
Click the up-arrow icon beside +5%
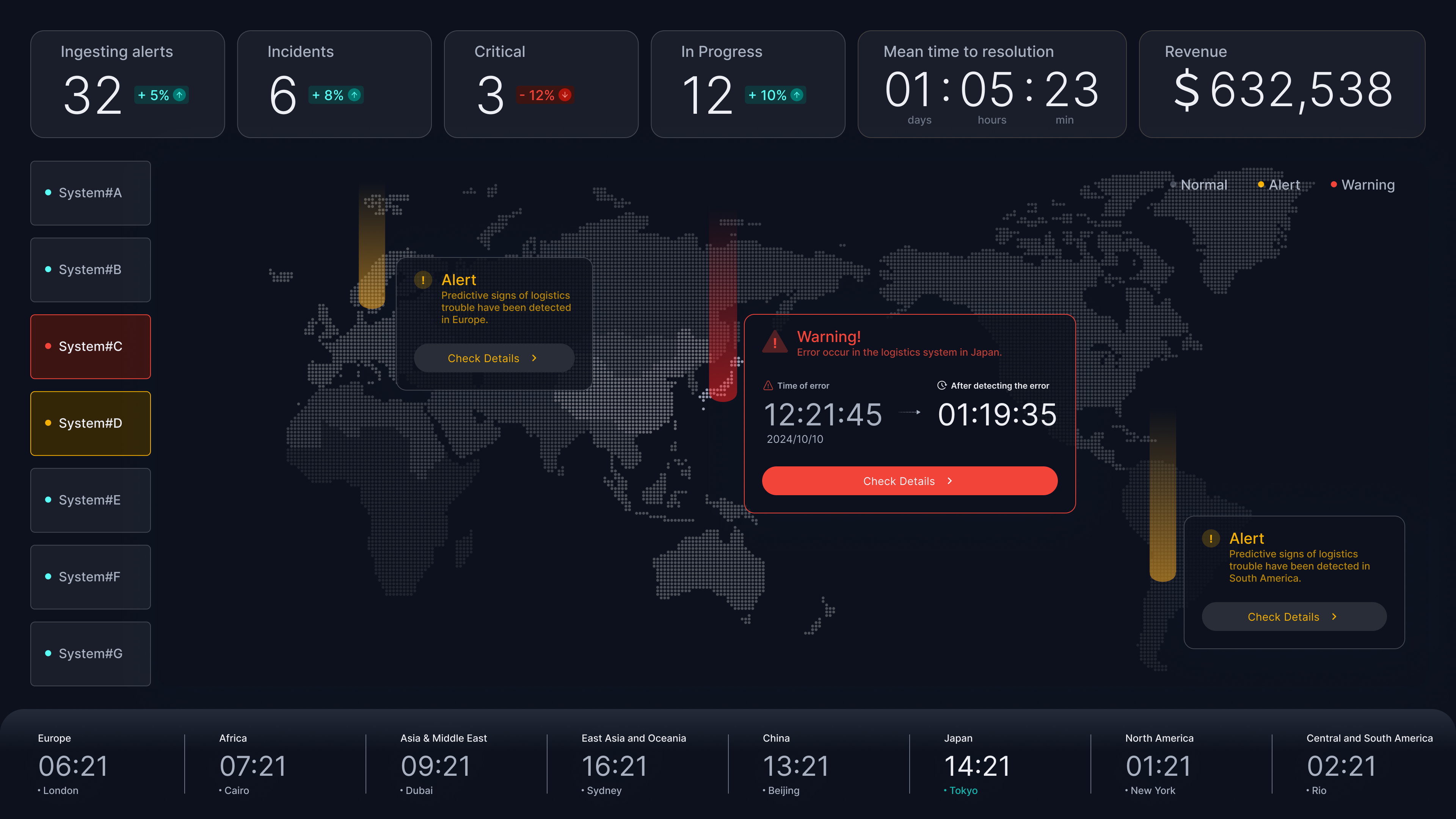point(179,95)
